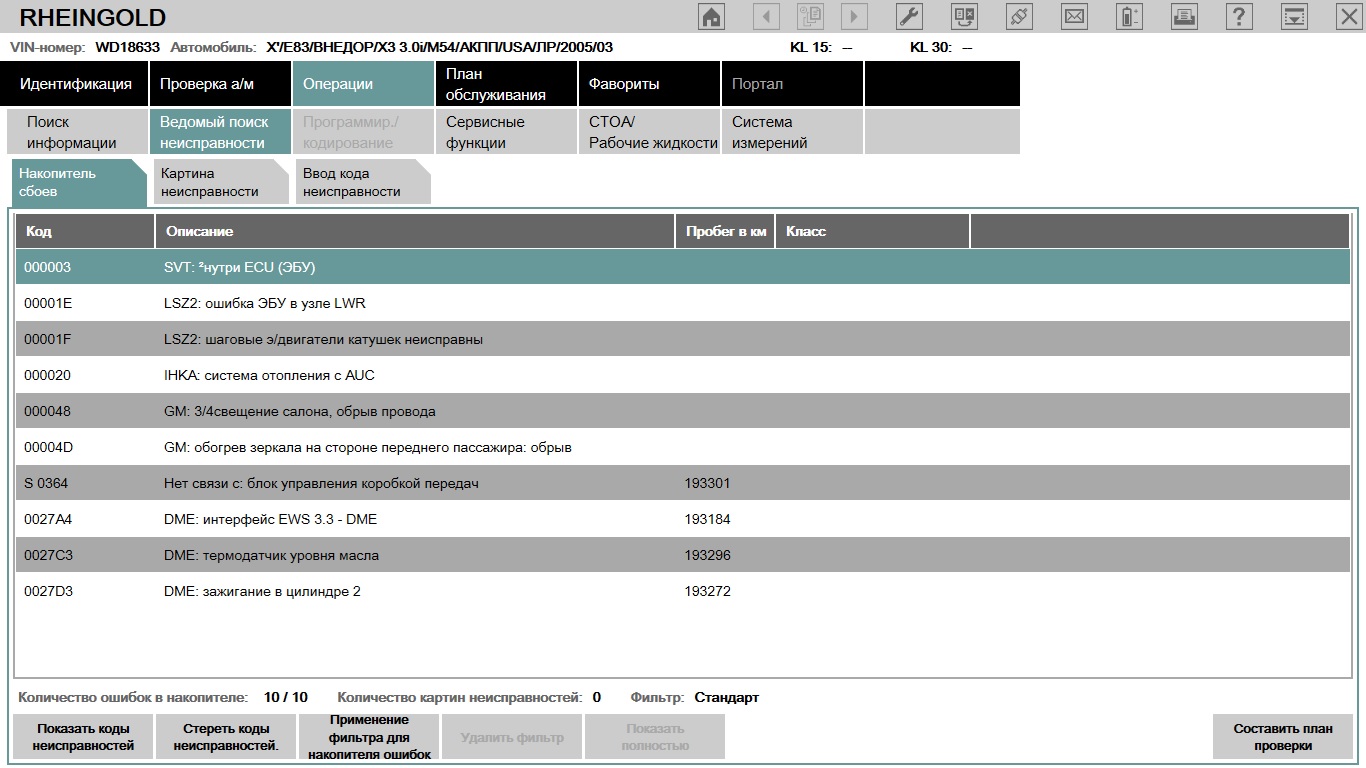1366x768 pixels.
Task: Click the Удалить фильтр button
Action: [x=512, y=737]
